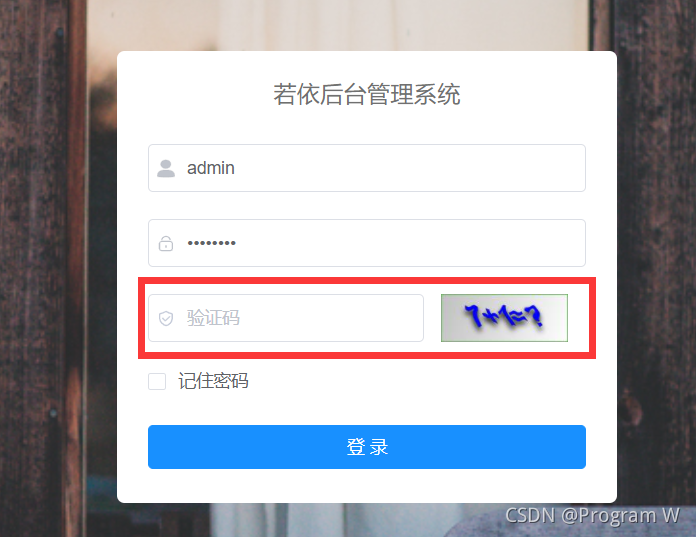Focus the 验证码 captcha input field
The image size is (696, 537).
(x=286, y=318)
